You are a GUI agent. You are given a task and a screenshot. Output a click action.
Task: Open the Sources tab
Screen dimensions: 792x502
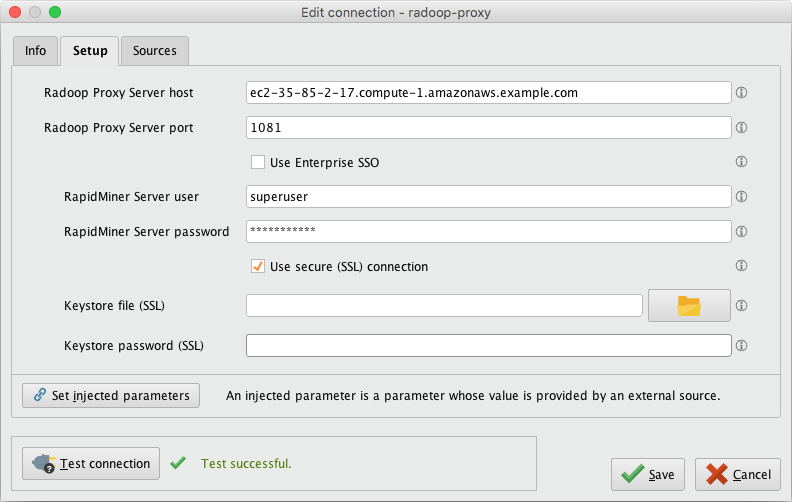click(154, 51)
